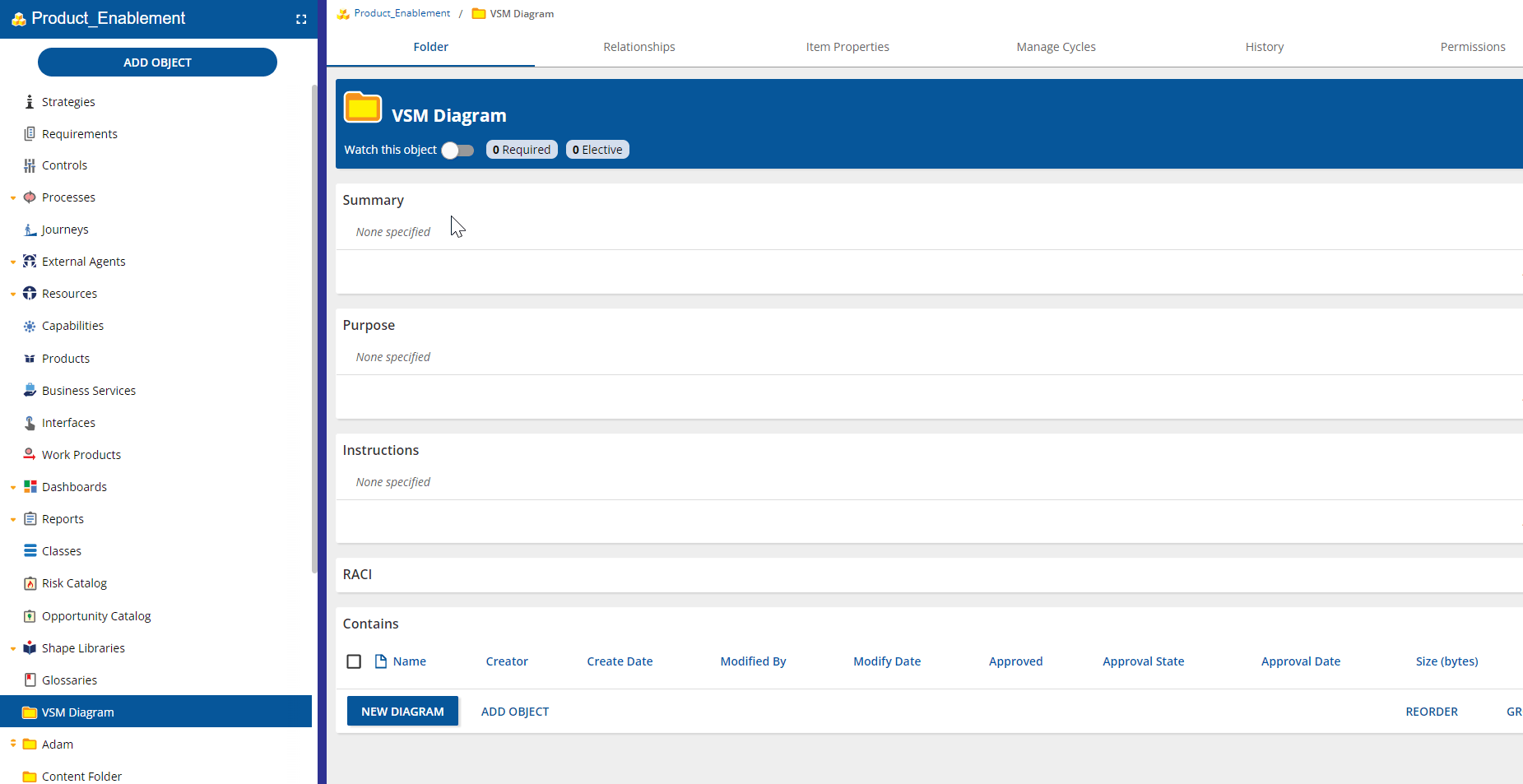Enable the Watch this object toggle
The width and height of the screenshot is (1523, 784).
[457, 151]
